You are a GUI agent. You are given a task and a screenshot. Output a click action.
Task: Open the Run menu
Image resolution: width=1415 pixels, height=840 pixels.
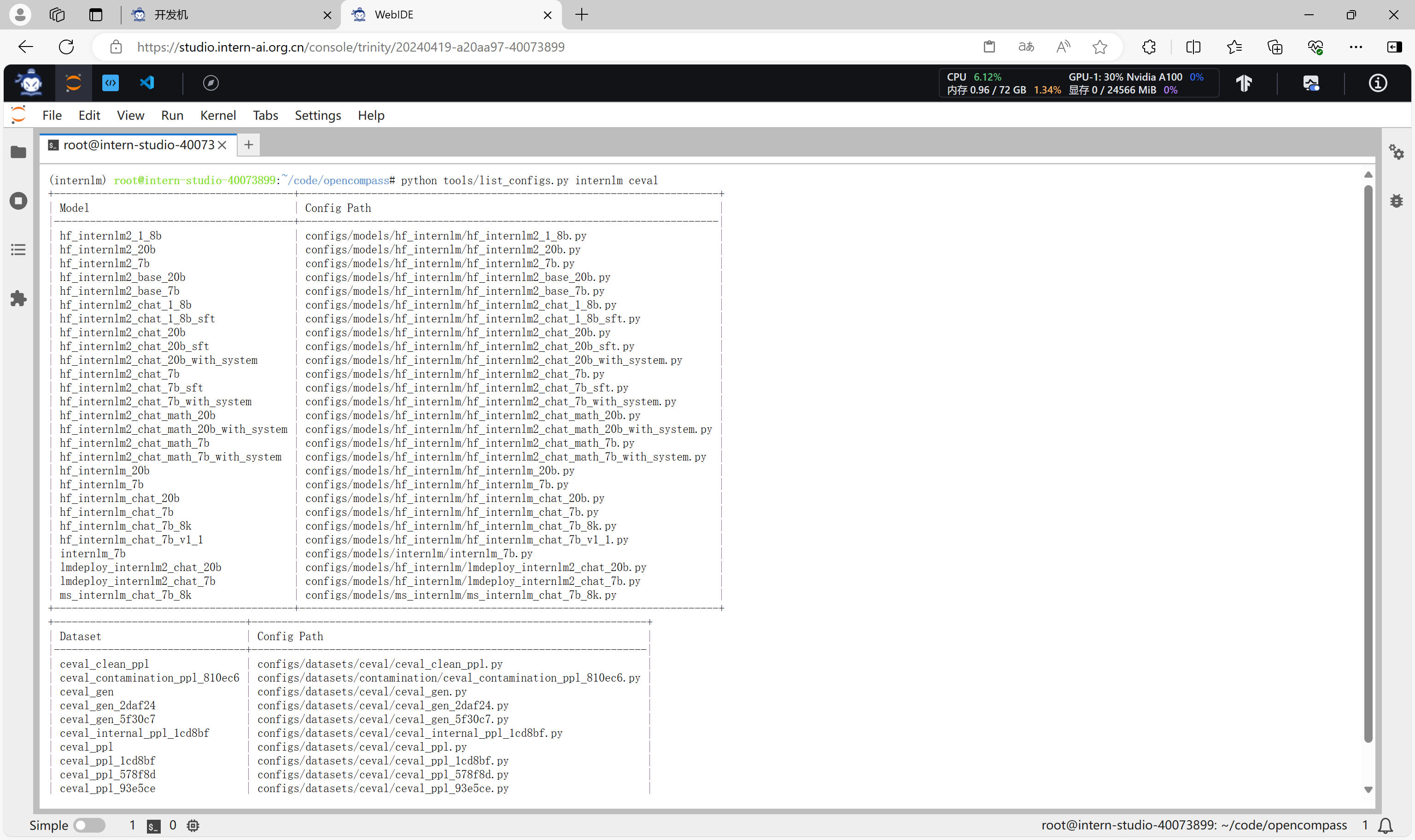pos(172,115)
